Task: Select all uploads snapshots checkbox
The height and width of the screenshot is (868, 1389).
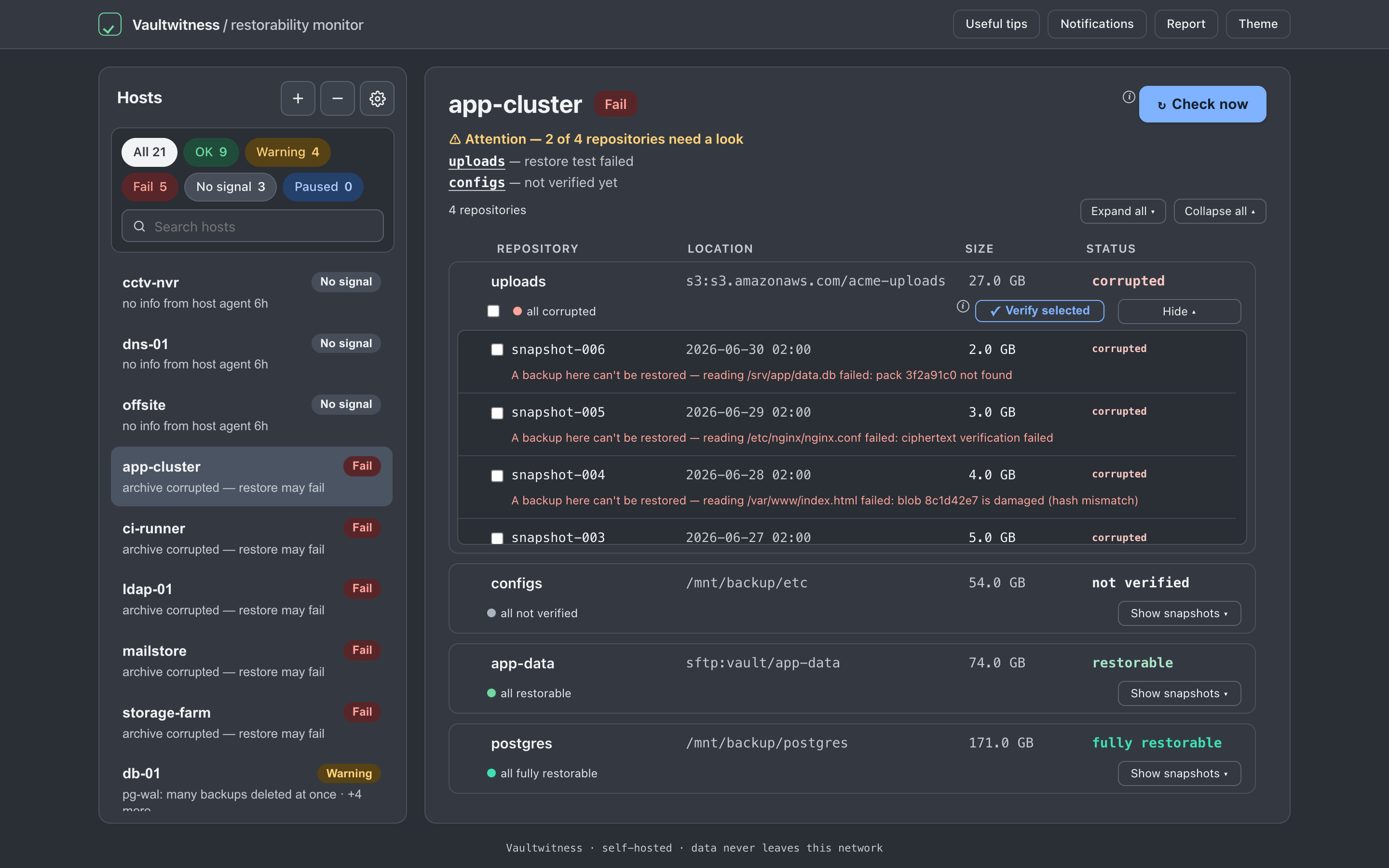Action: (x=493, y=311)
